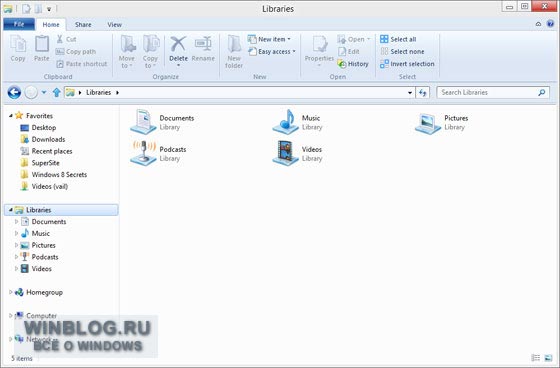This screenshot has height=368, width=560.
Task: Open recent locations dropdown beside Forward
Action: [x=44, y=93]
